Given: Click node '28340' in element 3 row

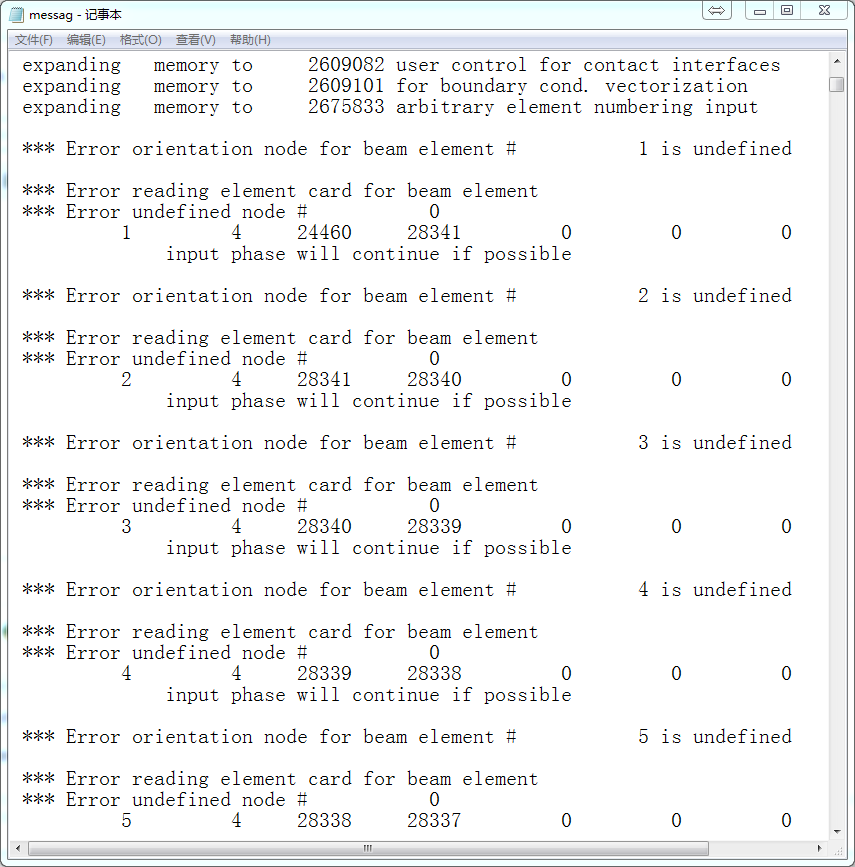Looking at the screenshot, I should click(324, 527).
